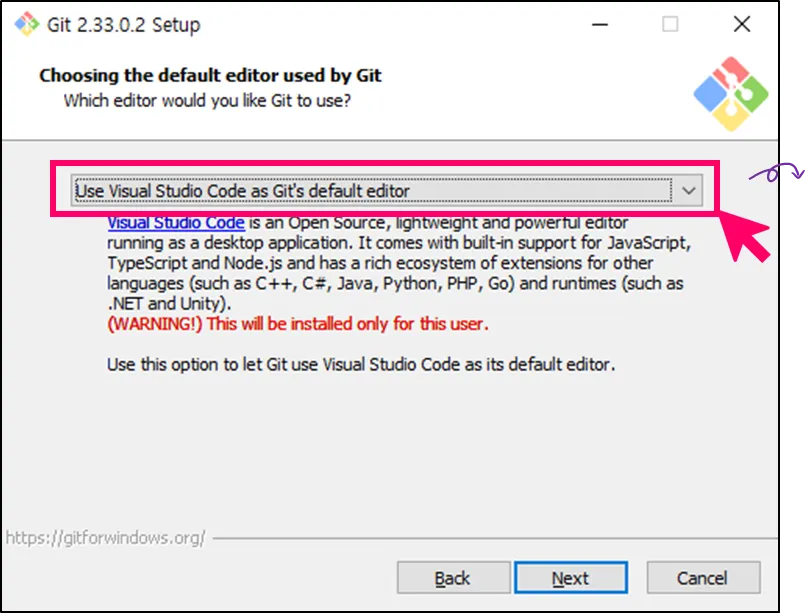Proceed with the Next button
809x613 pixels.
click(x=571, y=578)
